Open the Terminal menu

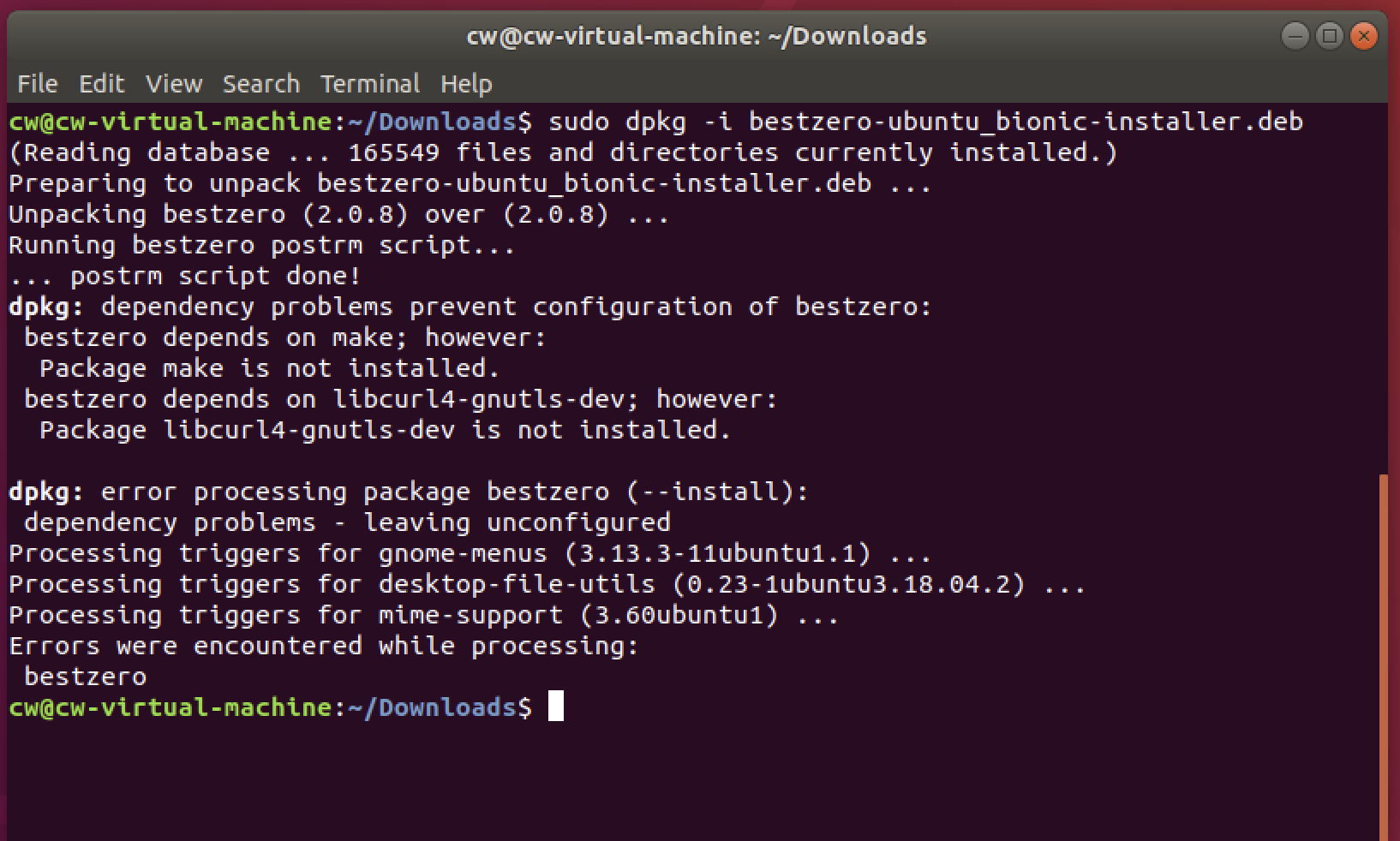pos(370,84)
